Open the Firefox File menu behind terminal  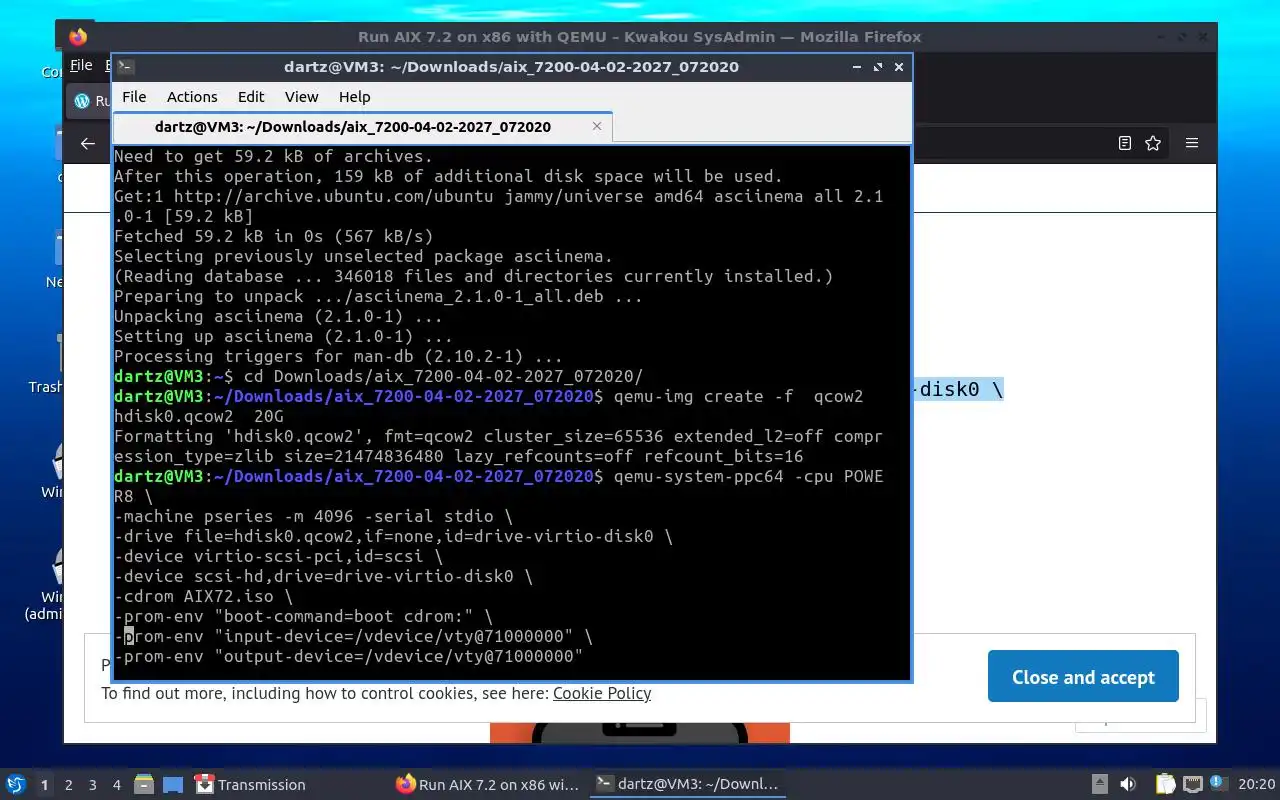coord(81,65)
